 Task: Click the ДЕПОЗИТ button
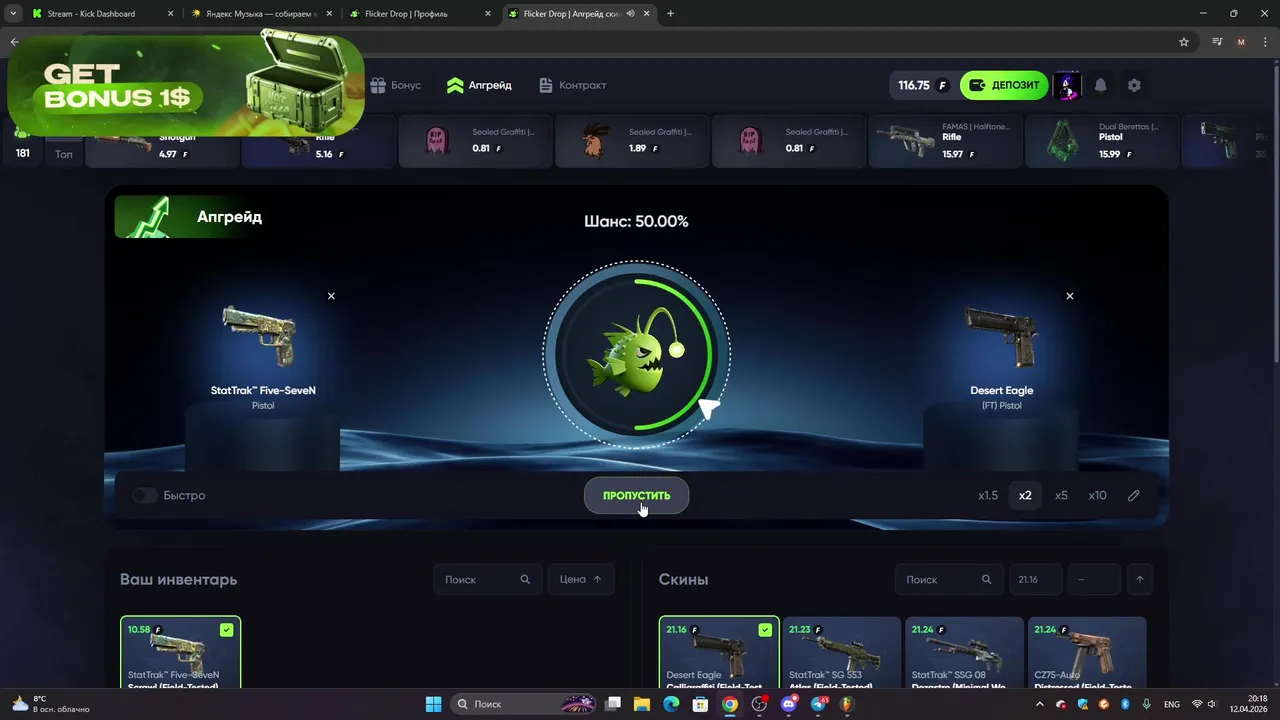[x=1004, y=85]
